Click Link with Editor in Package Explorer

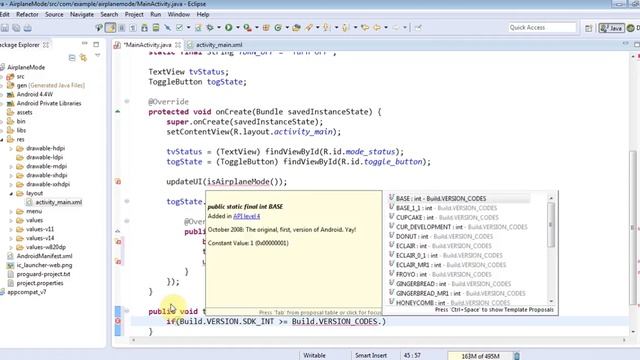[84, 58]
